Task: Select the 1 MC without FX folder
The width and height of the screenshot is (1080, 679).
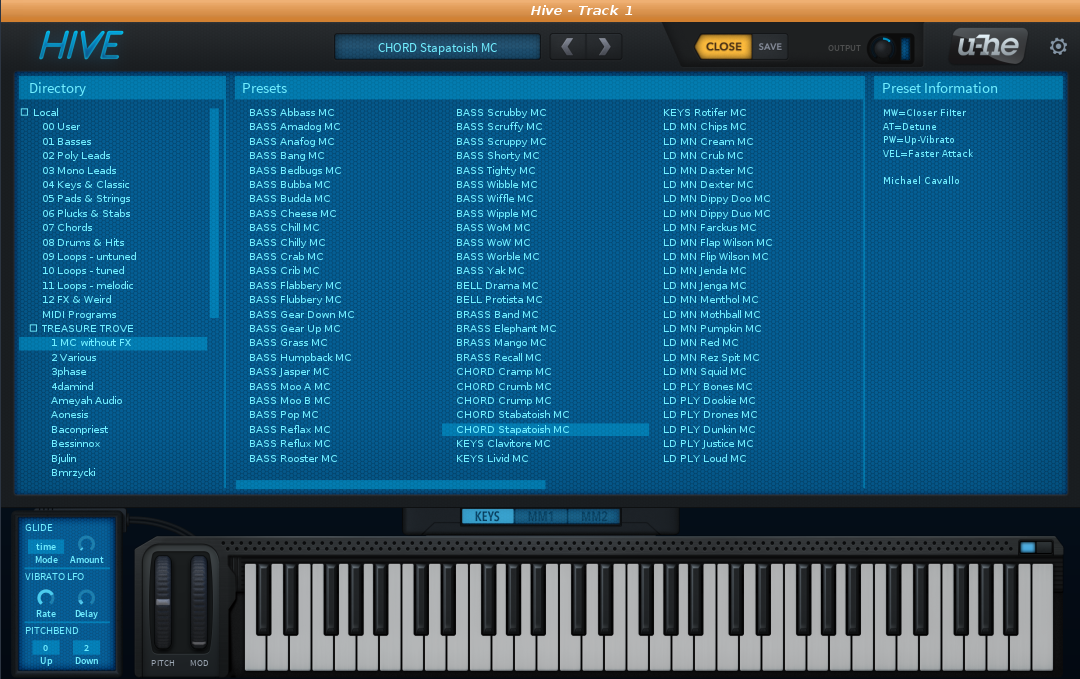Action: [113, 343]
